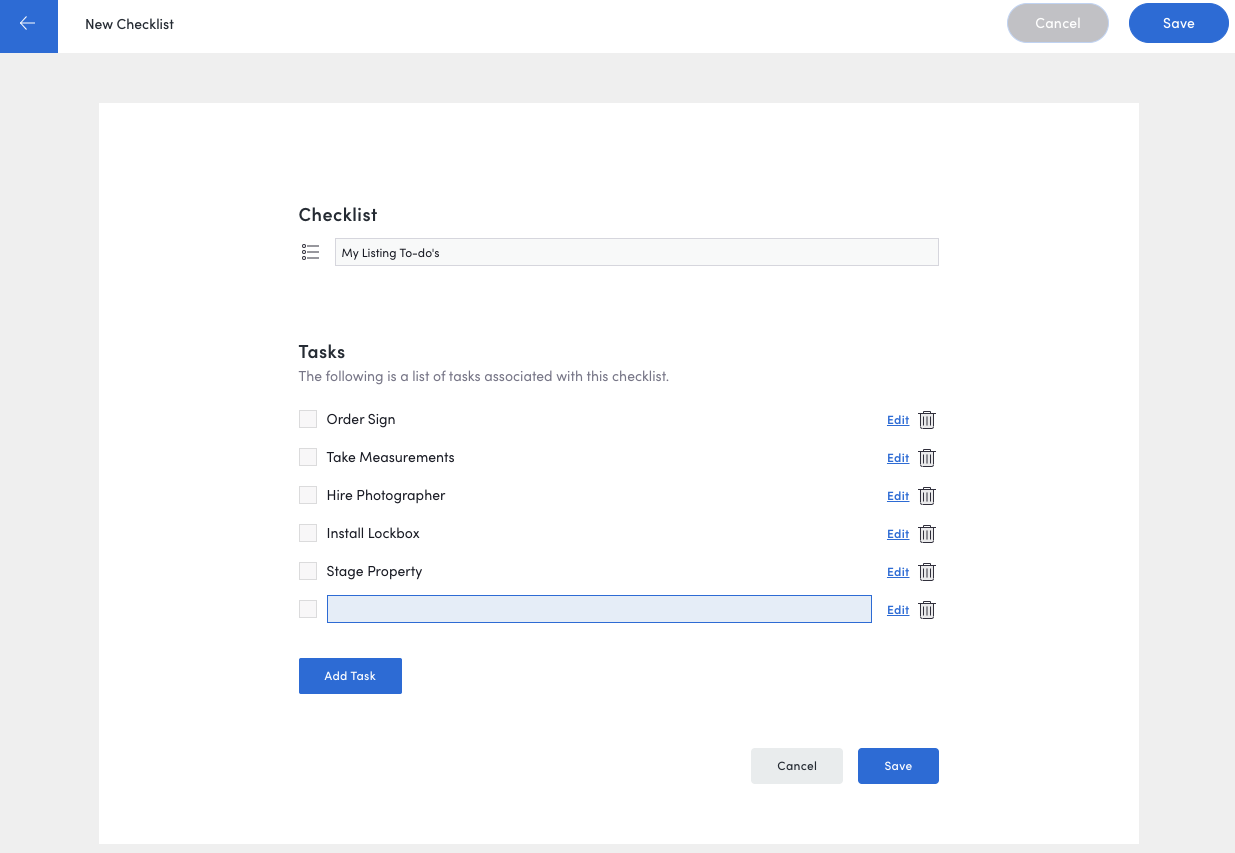Check the empty task's checkbox
1235x853 pixels.
308,609
